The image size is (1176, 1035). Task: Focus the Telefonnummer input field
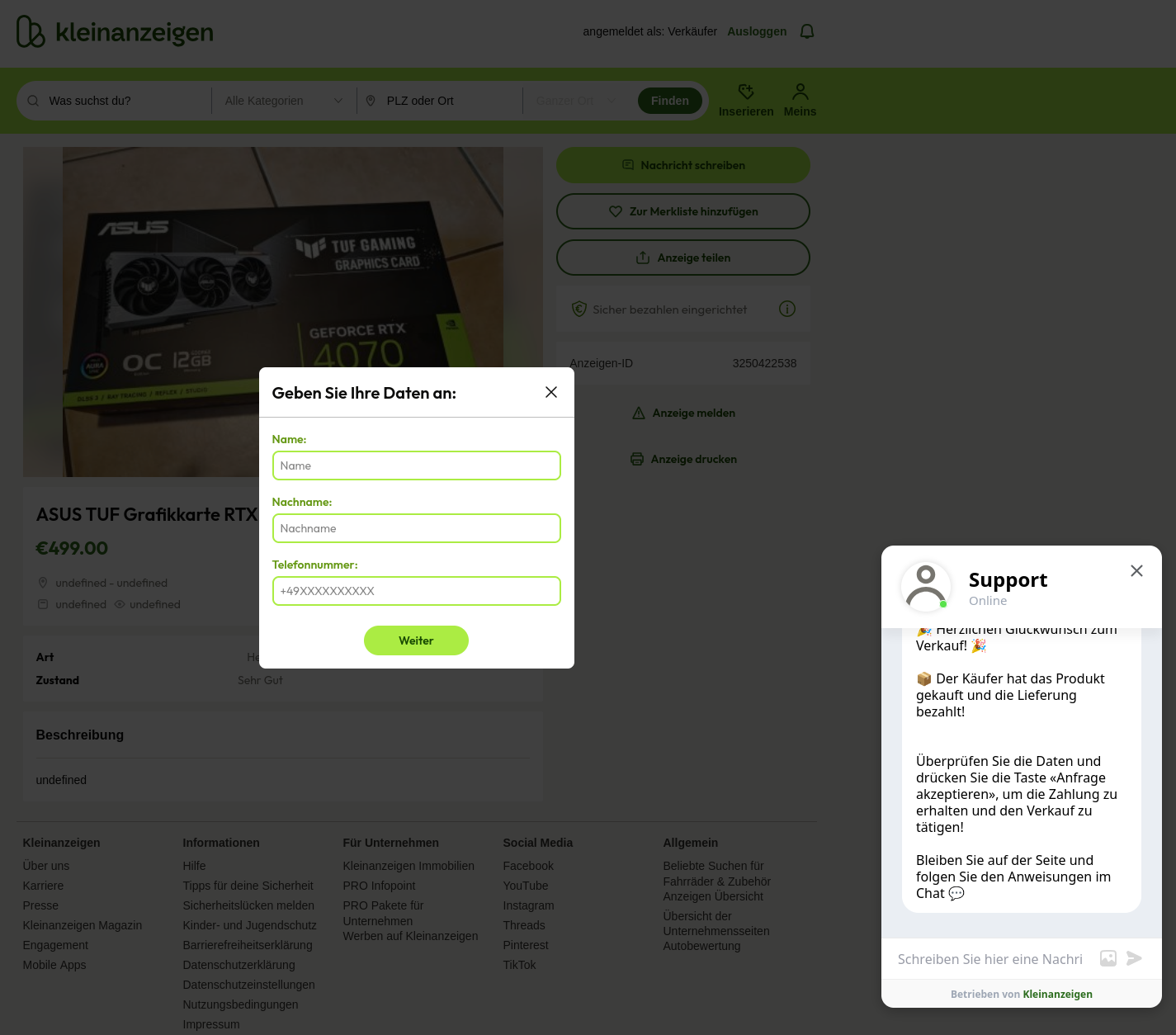(417, 591)
